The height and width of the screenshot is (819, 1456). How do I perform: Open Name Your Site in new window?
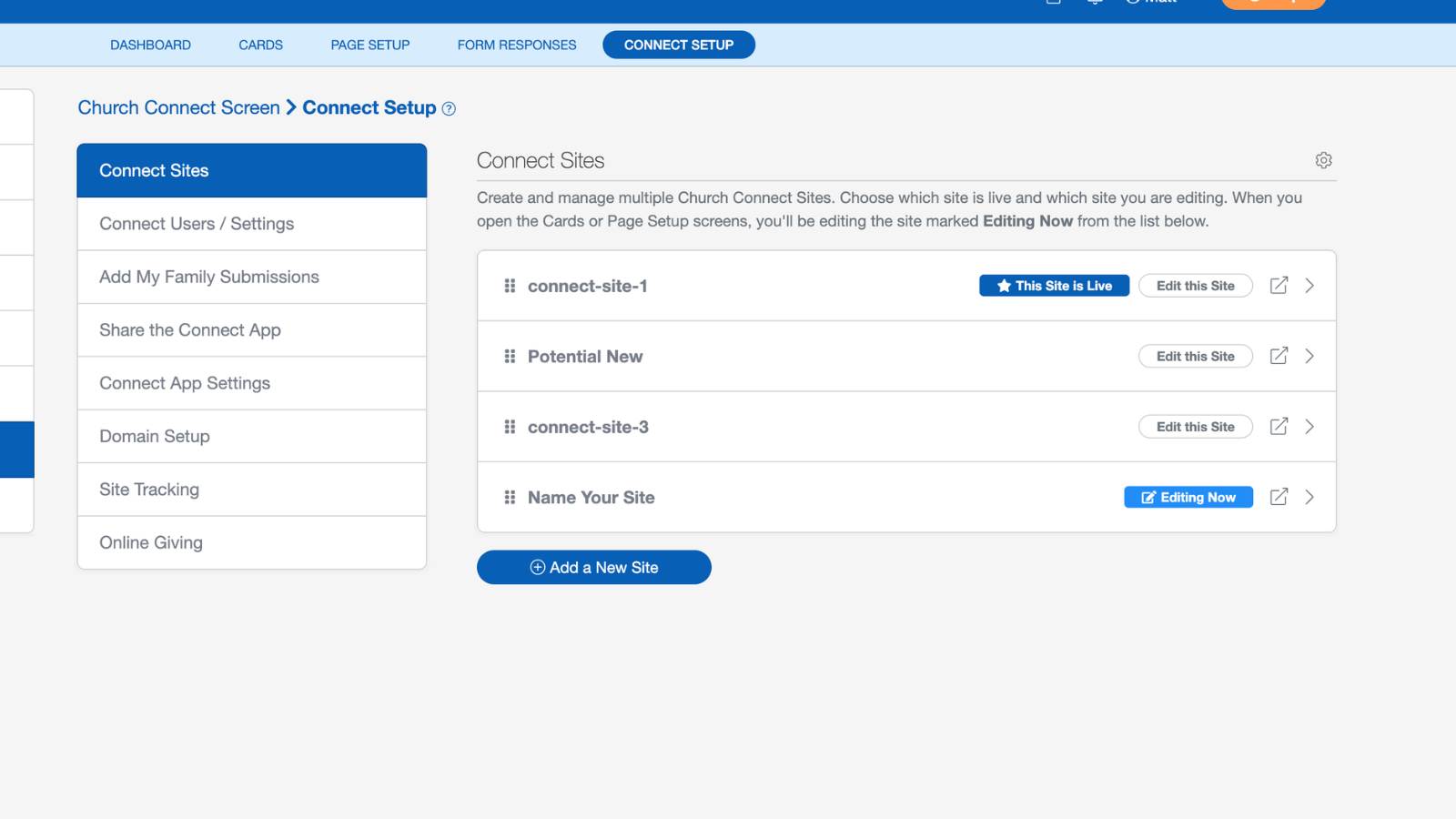[1279, 497]
